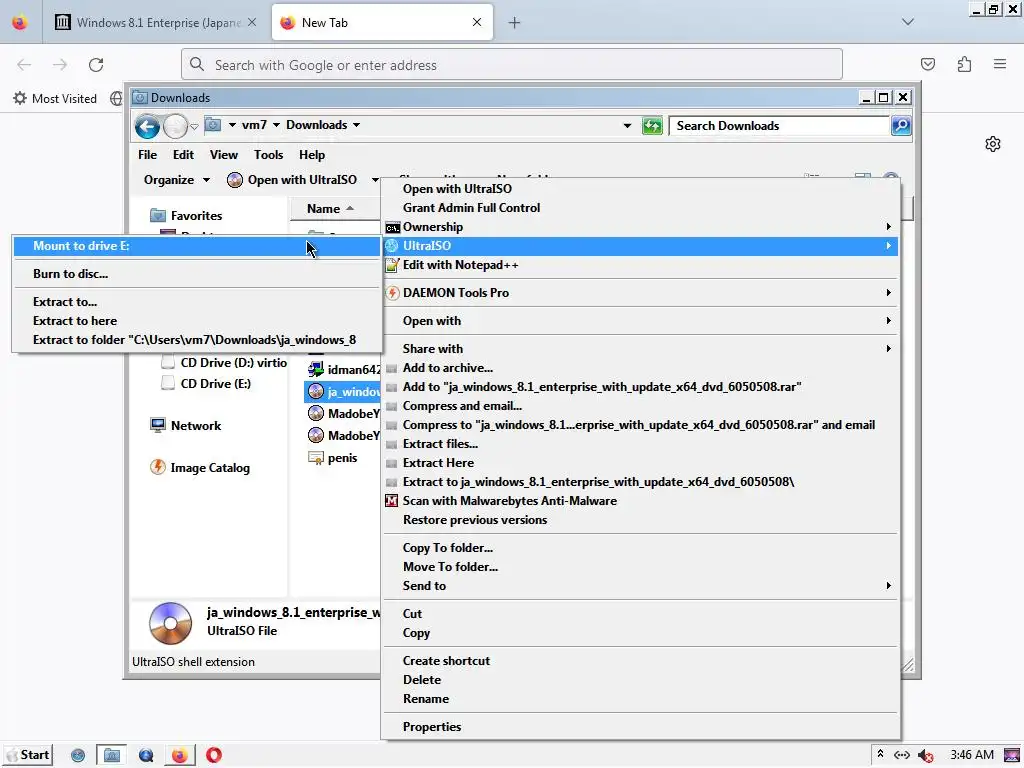Click the network tray icon
The height and width of the screenshot is (768, 1024).
click(x=901, y=755)
